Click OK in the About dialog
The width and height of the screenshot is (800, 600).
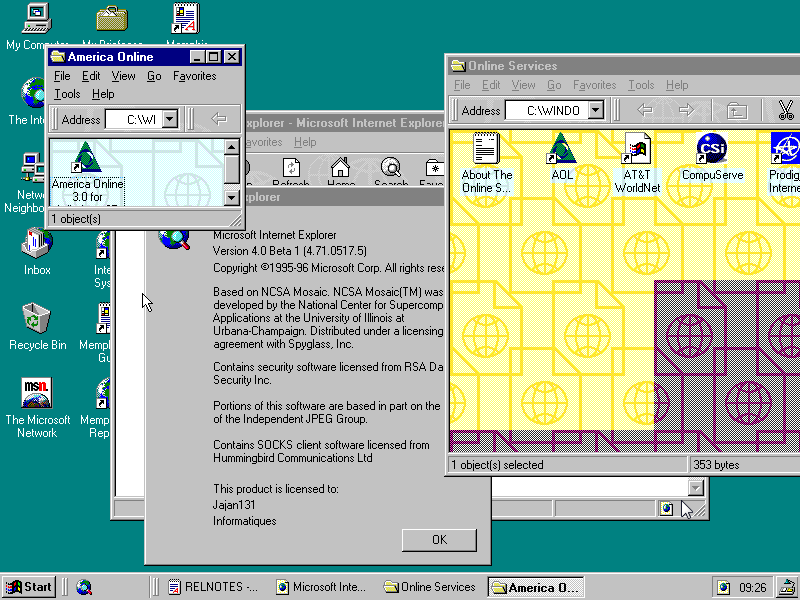click(439, 540)
